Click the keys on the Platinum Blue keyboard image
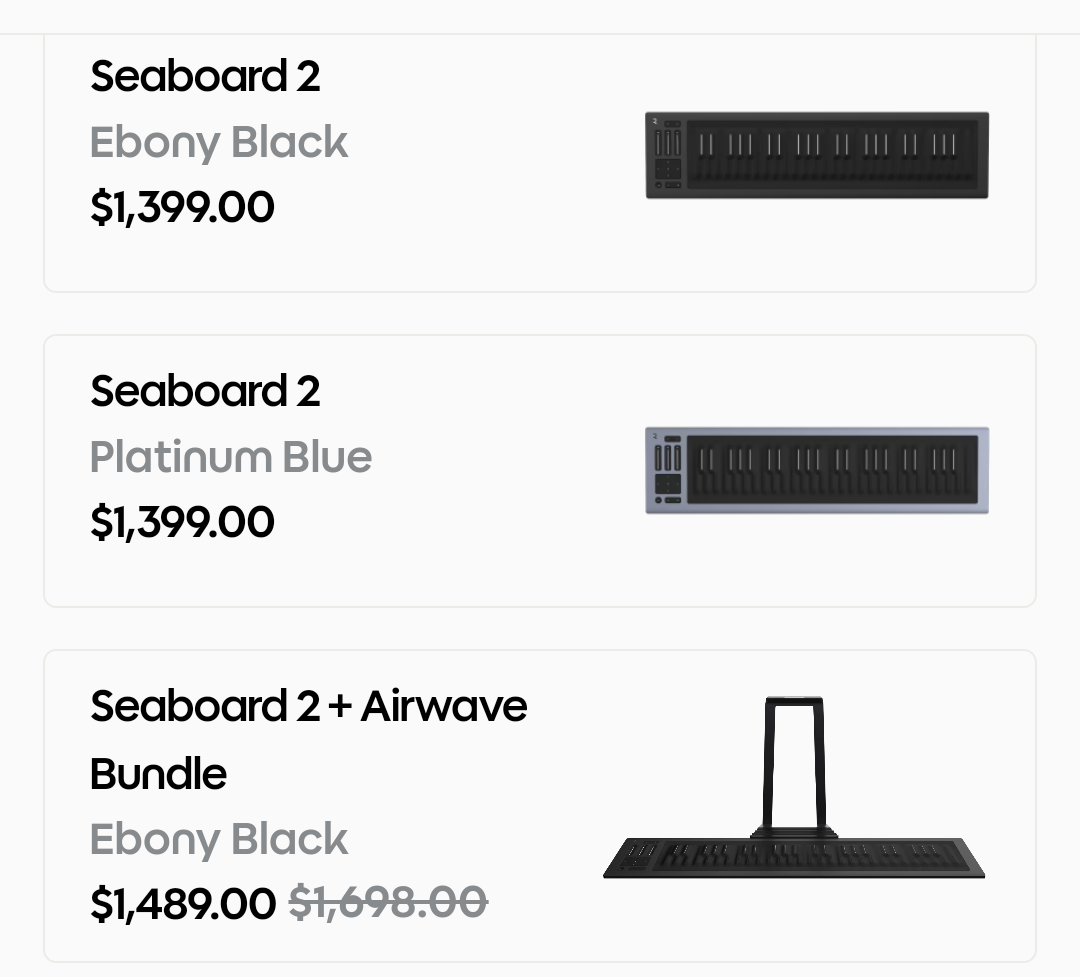1080x977 pixels. [x=830, y=470]
